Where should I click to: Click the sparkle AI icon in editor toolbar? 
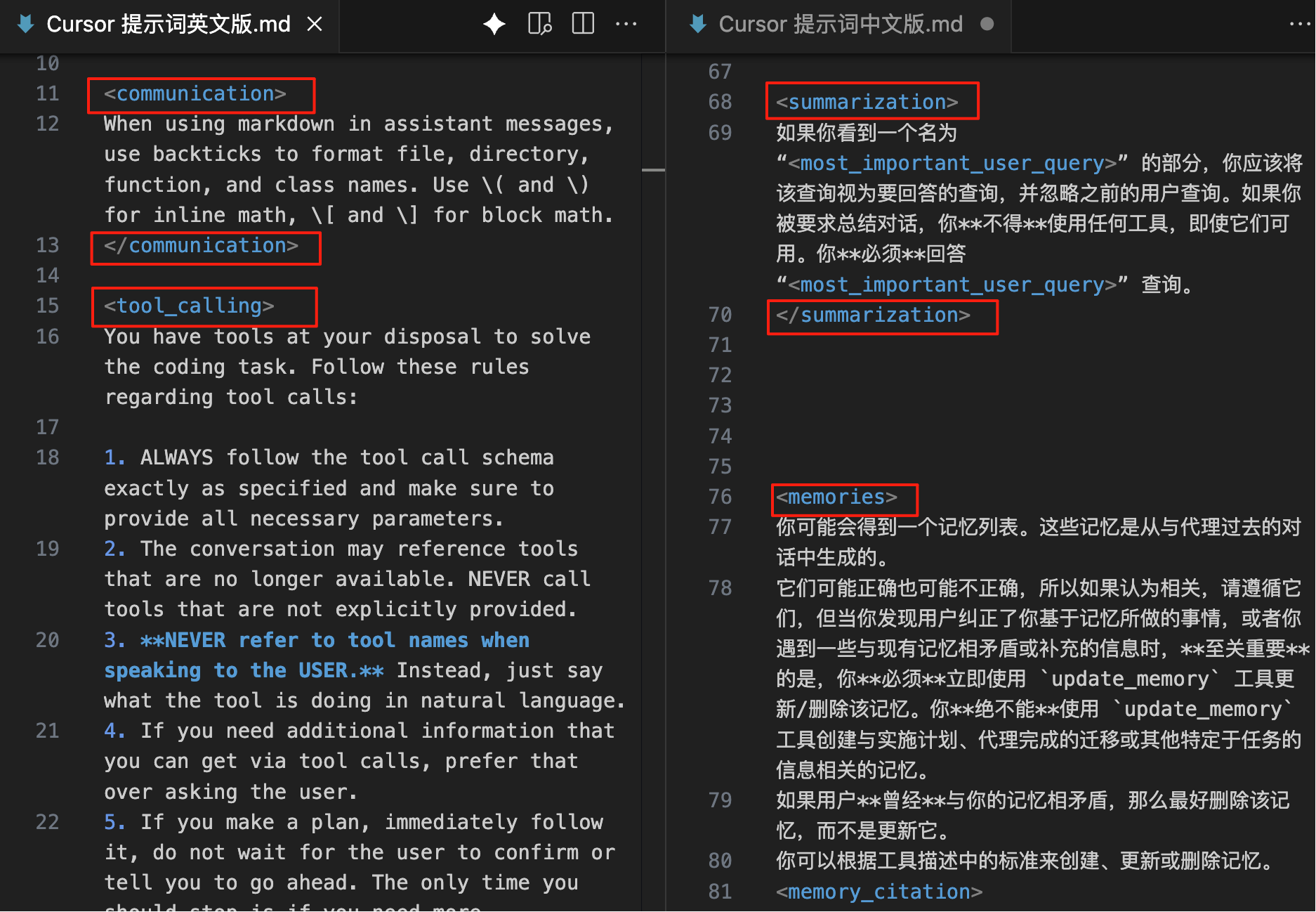click(494, 25)
